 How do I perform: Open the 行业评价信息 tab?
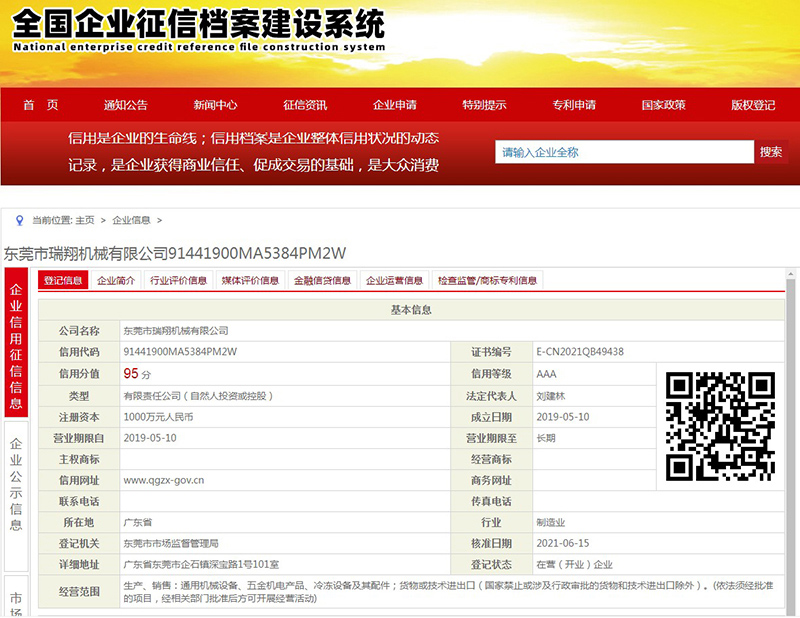click(x=179, y=281)
